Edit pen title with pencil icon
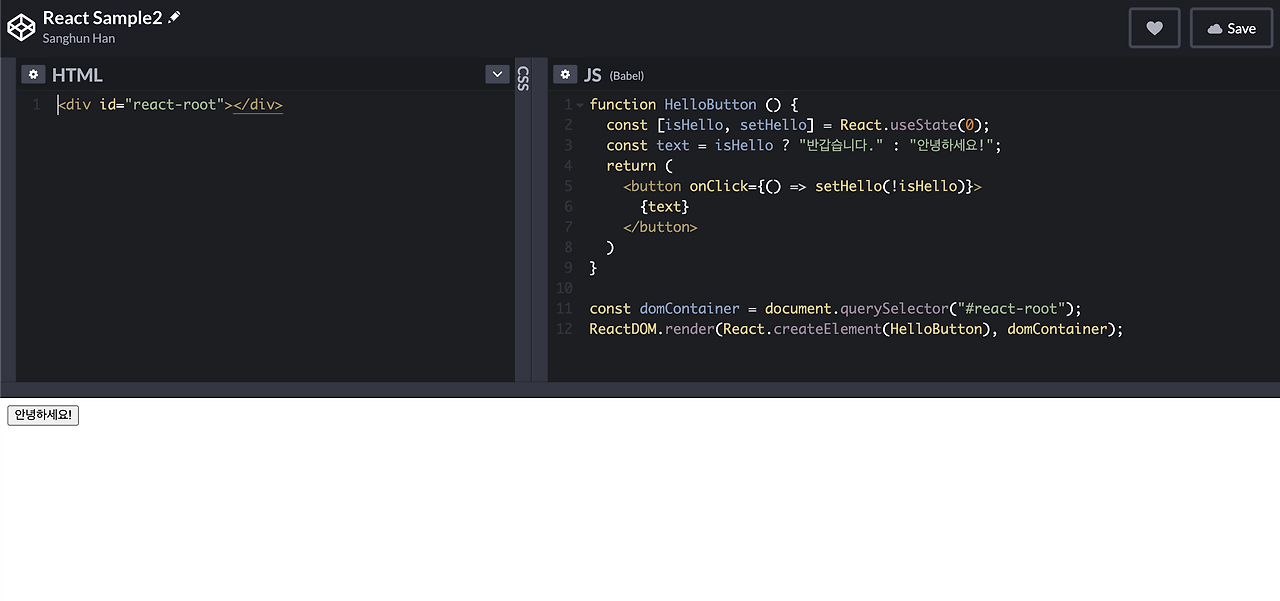The height and width of the screenshot is (601, 1280). click(174, 17)
